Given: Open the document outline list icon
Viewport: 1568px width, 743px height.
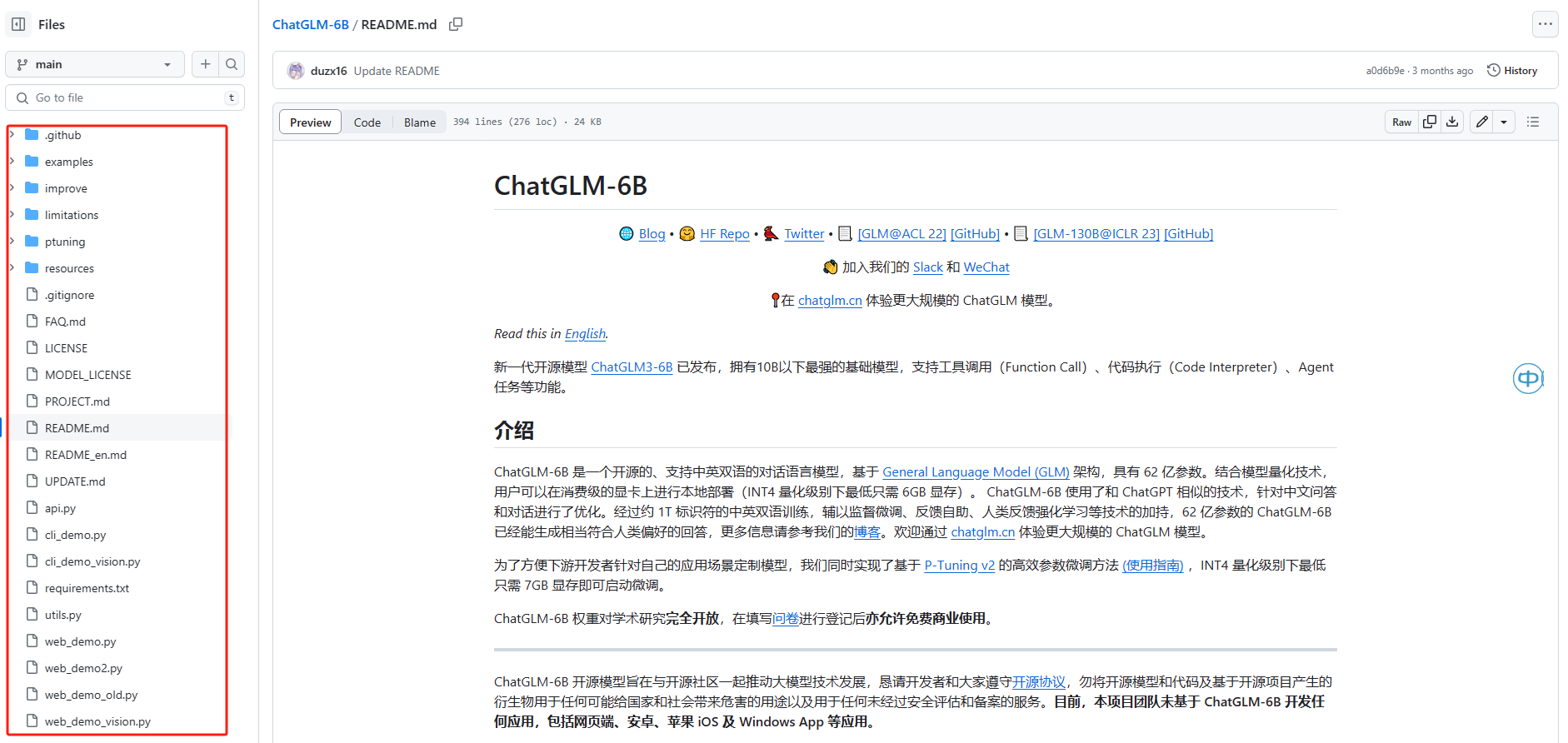Looking at the screenshot, I should click(x=1532, y=122).
